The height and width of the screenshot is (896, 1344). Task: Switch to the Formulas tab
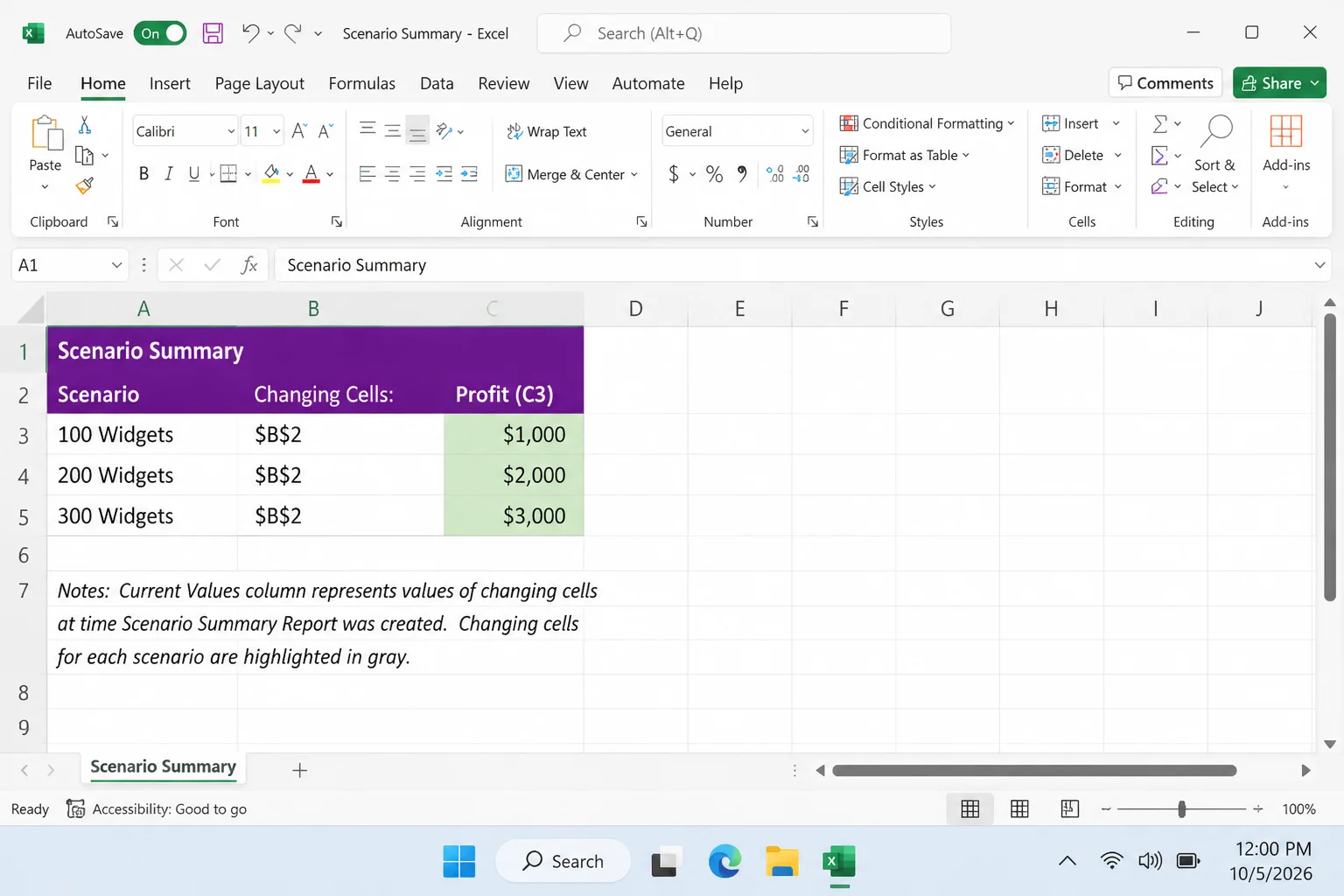(x=362, y=83)
